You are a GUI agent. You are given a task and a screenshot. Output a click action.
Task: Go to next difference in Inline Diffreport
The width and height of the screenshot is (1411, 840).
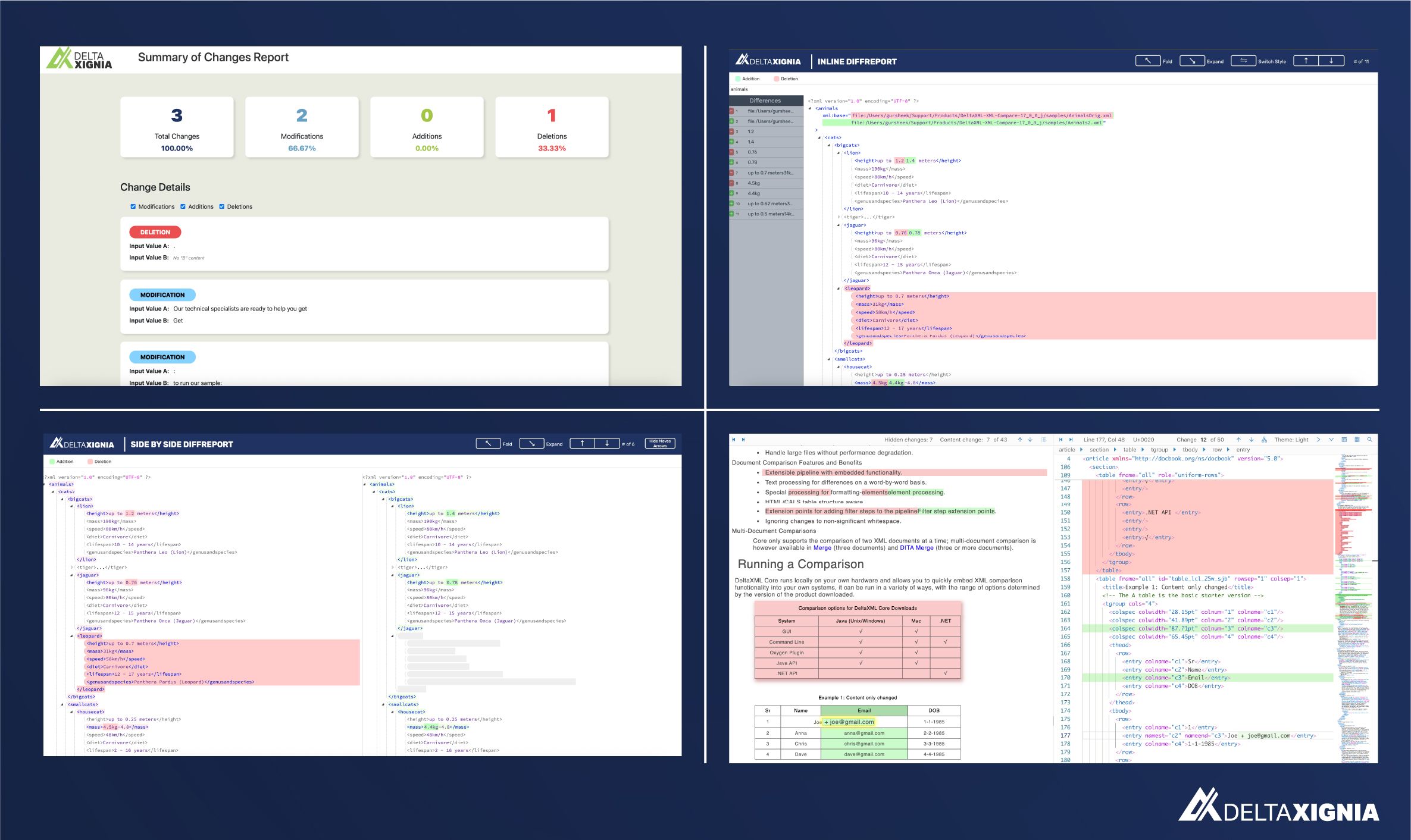[x=1331, y=61]
